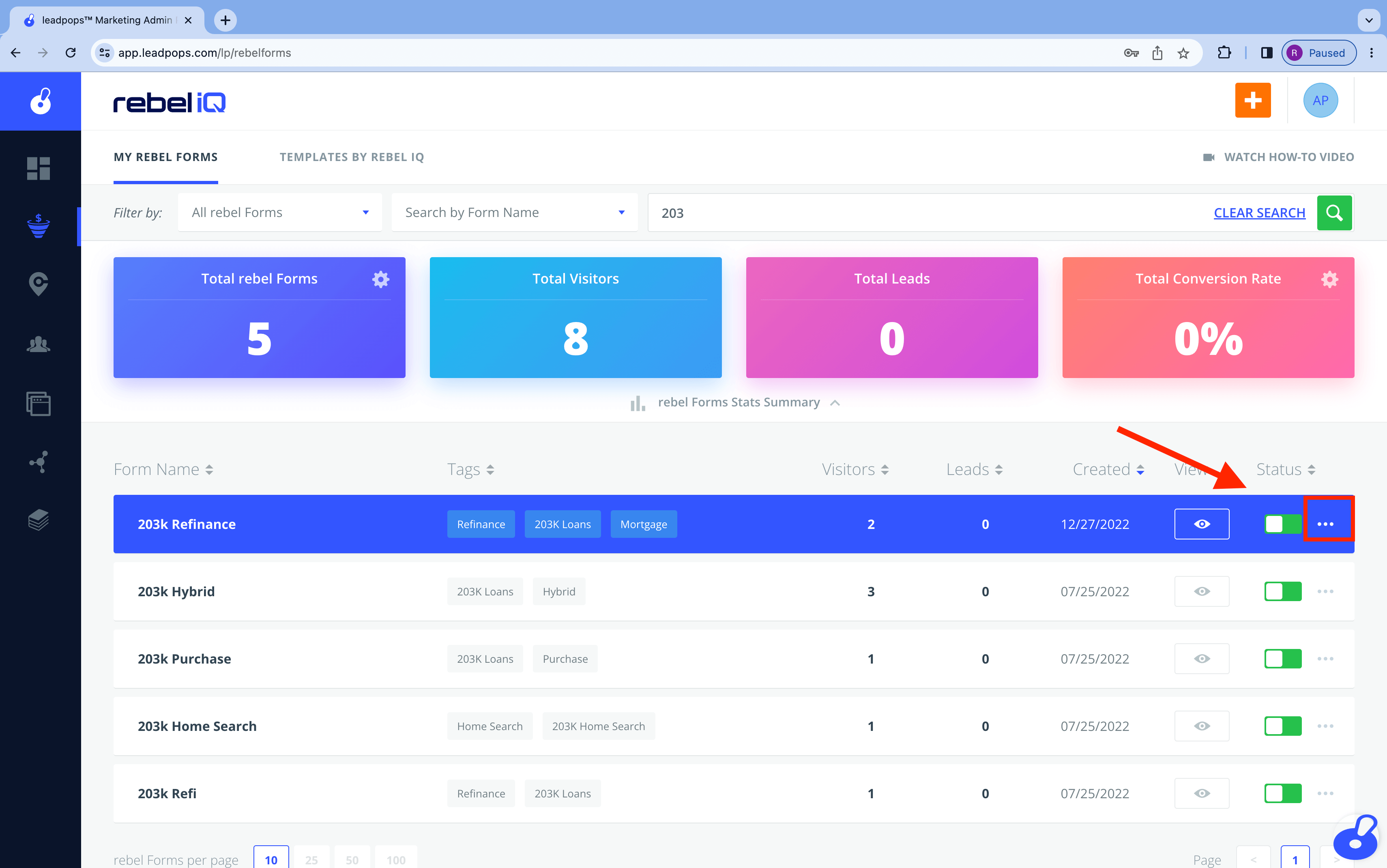Toggle status switch for 203k Home Search
This screenshot has width=1387, height=868.
click(1282, 726)
